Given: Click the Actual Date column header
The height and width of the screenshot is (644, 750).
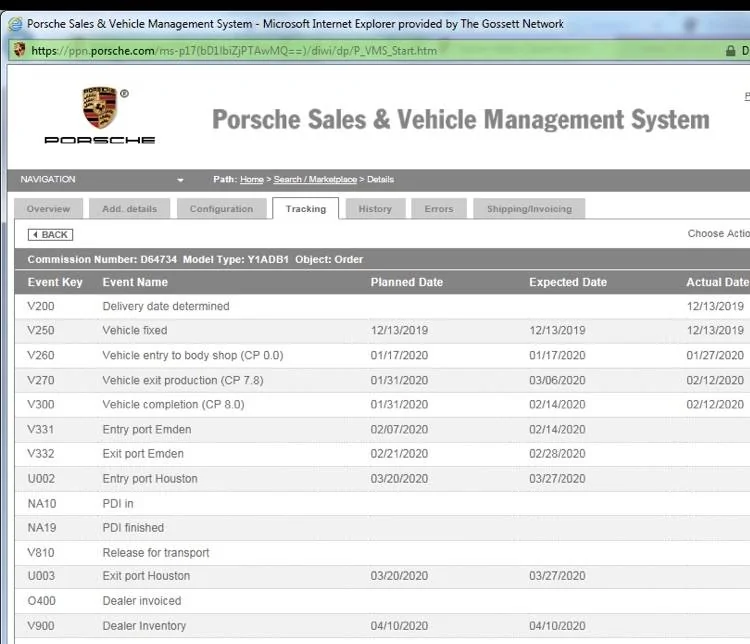Looking at the screenshot, I should point(717,282).
